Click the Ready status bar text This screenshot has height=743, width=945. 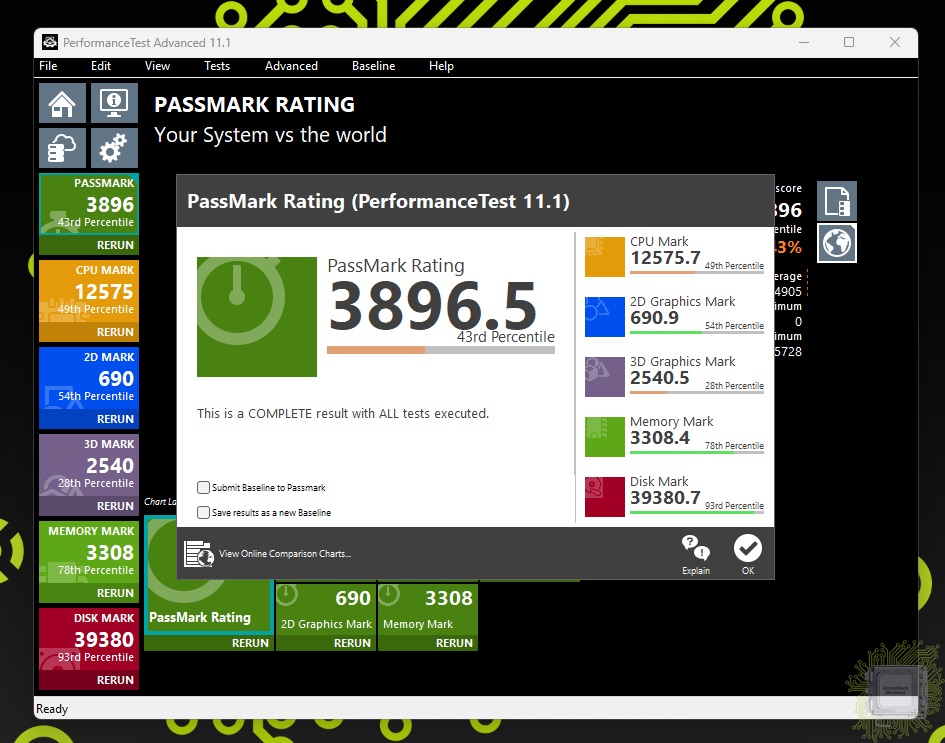52,709
